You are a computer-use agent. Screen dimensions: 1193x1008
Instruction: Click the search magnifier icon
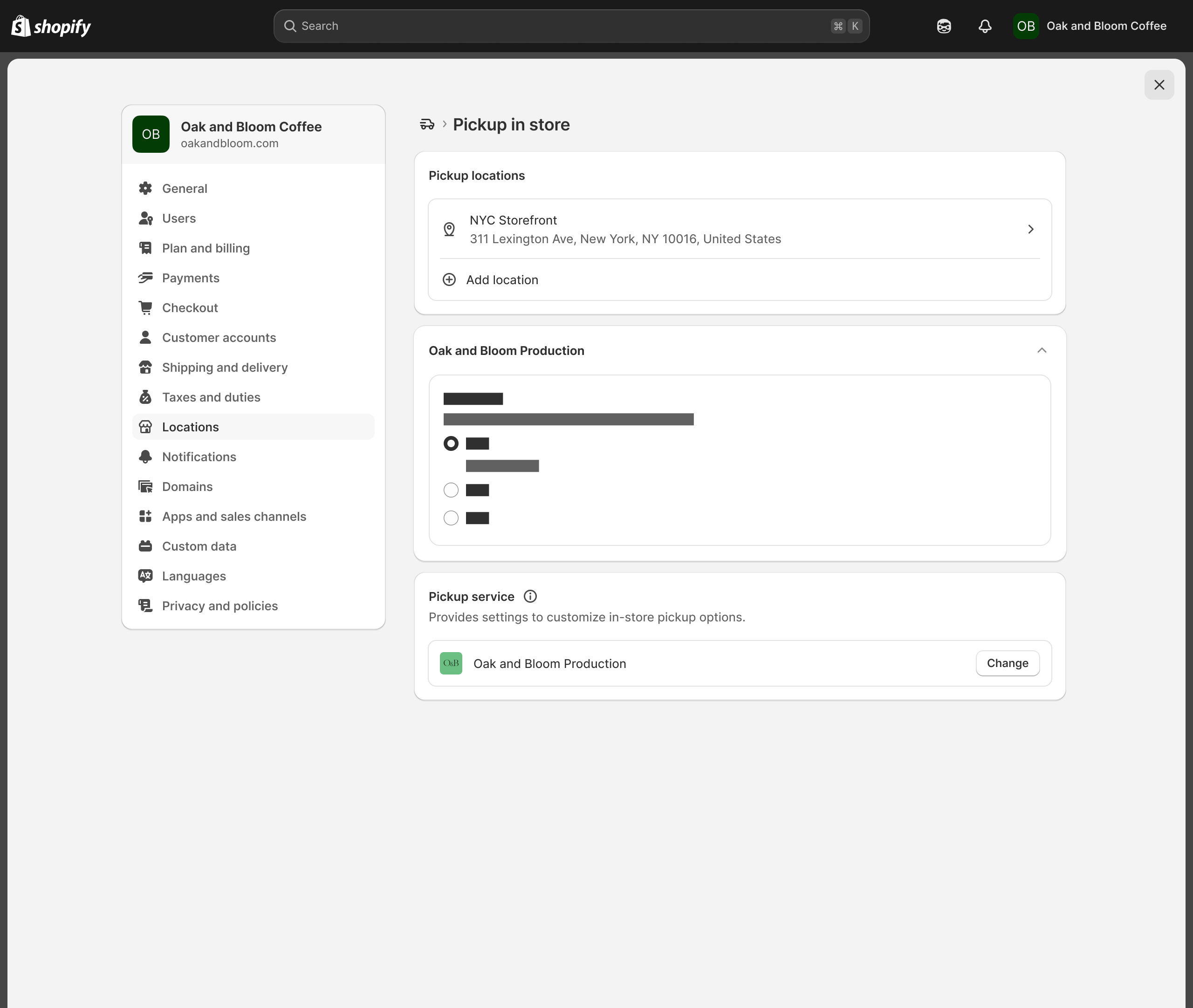pos(290,26)
